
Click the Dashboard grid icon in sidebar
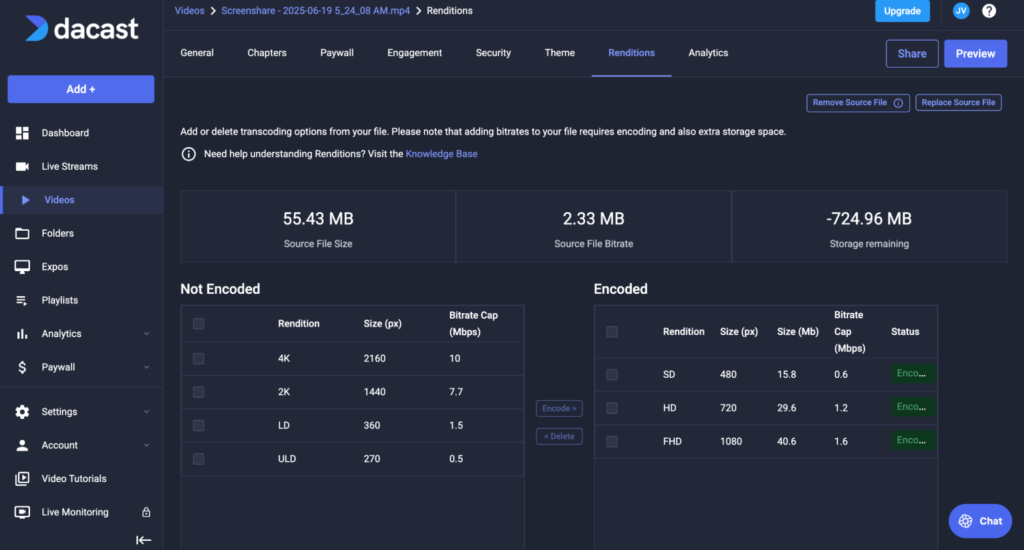[x=22, y=133]
